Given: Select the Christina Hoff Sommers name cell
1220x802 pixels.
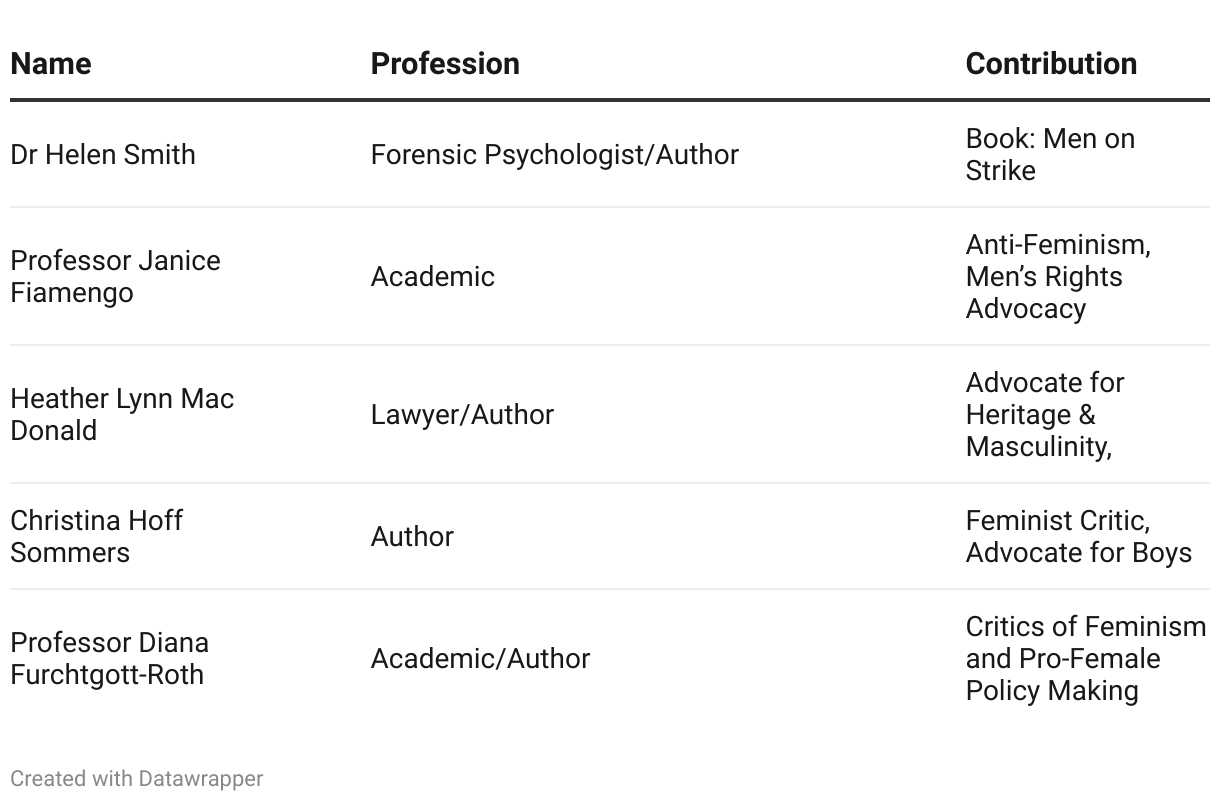Looking at the screenshot, I should [x=96, y=536].
